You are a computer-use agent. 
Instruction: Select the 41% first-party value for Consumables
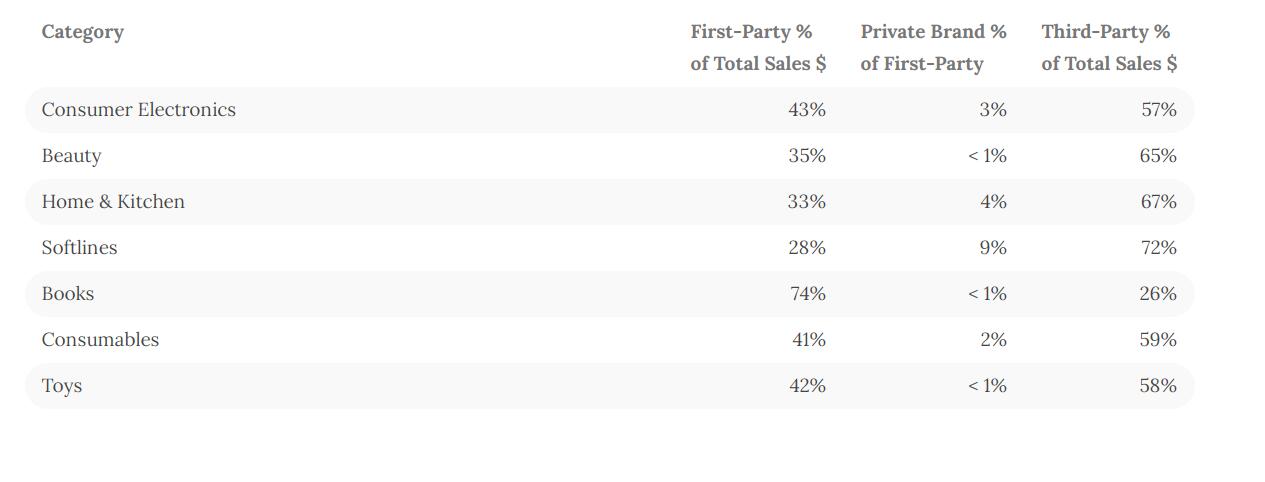coord(808,340)
